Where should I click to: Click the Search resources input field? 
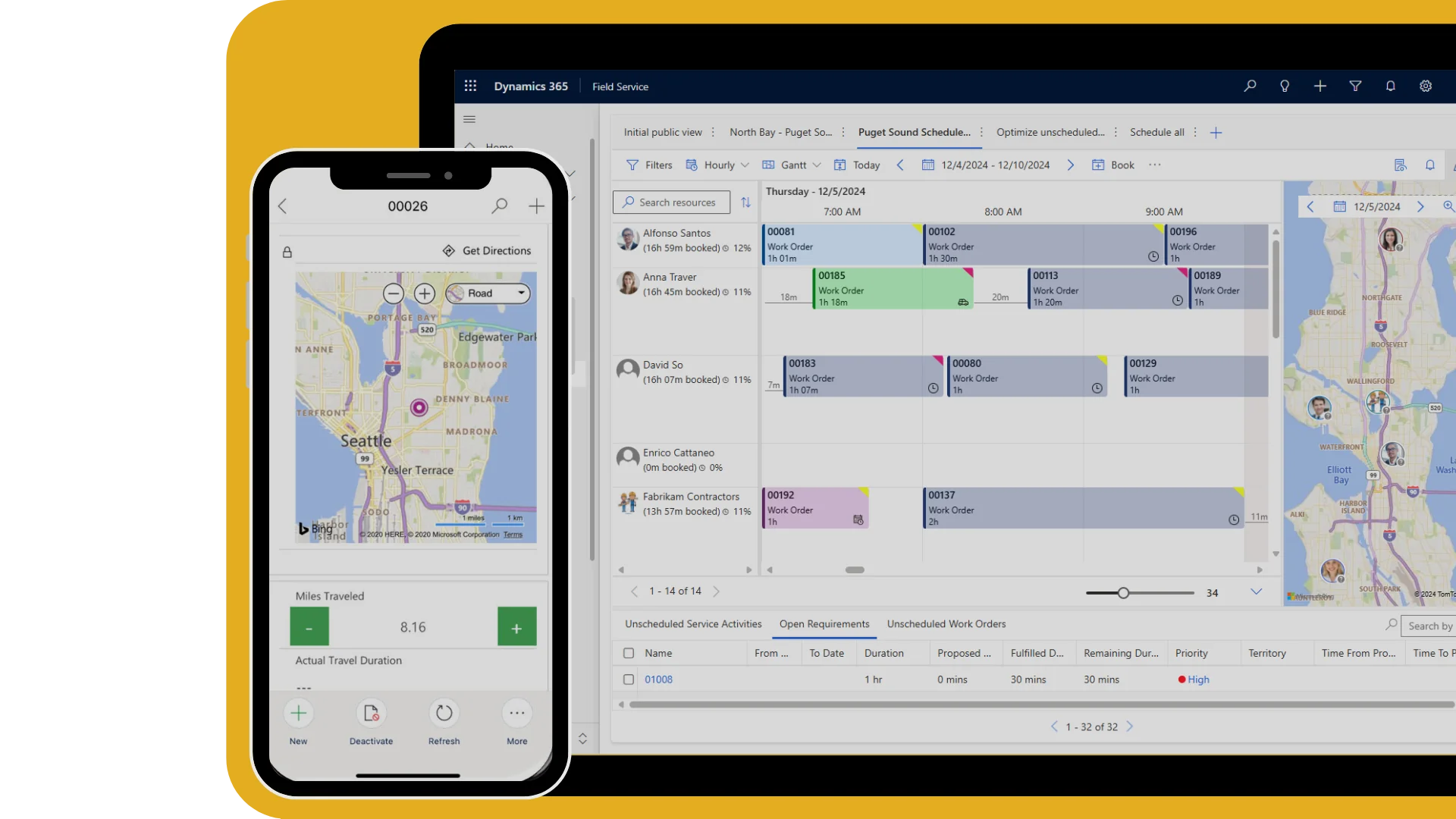[671, 202]
